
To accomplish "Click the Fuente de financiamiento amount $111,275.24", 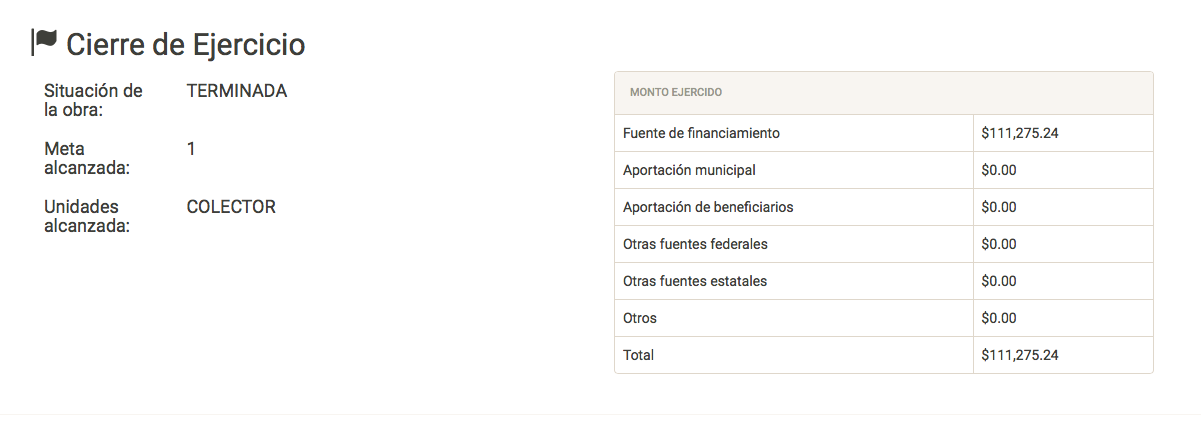I will point(1020,133).
